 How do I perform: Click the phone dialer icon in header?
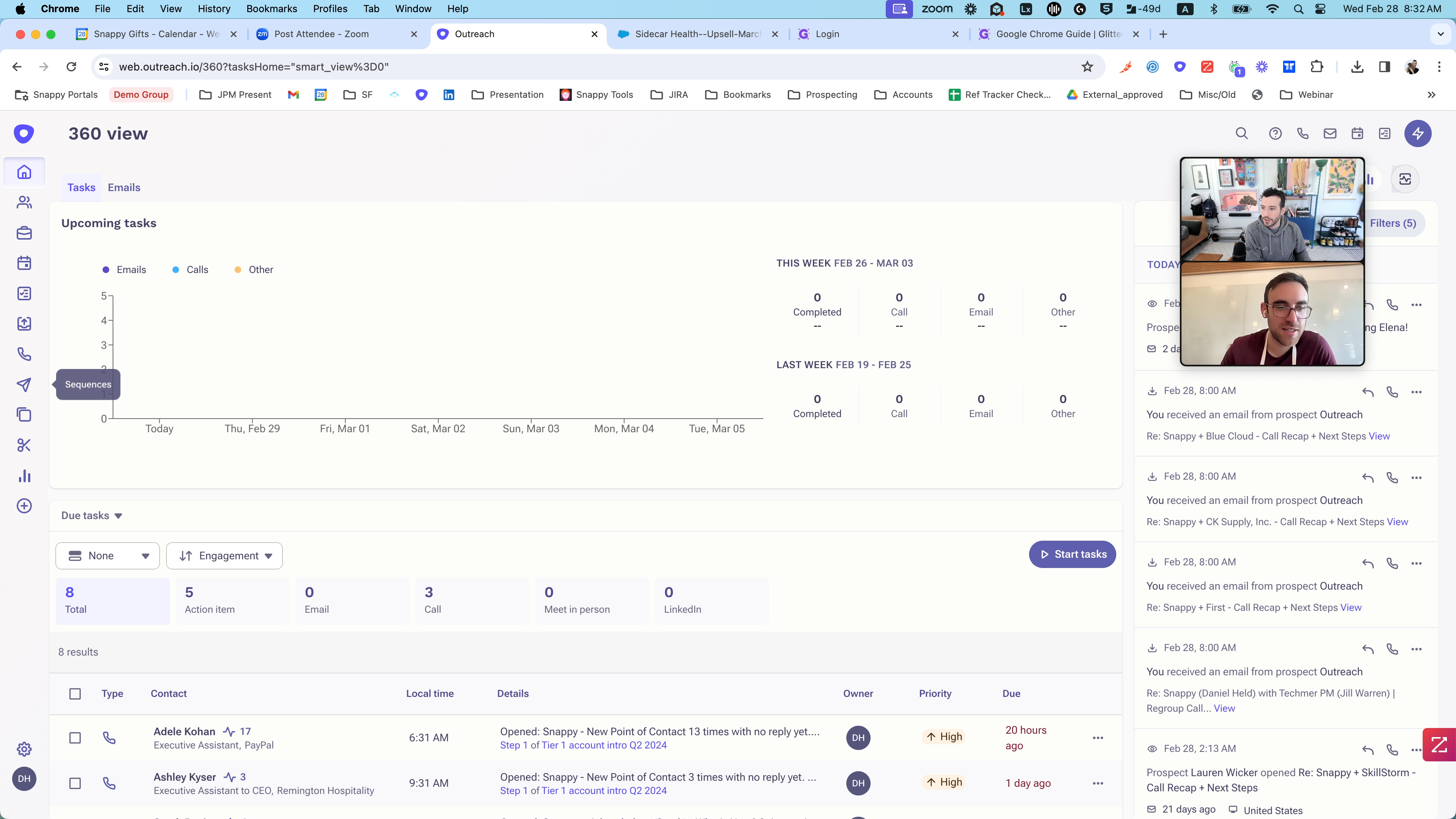1303,133
